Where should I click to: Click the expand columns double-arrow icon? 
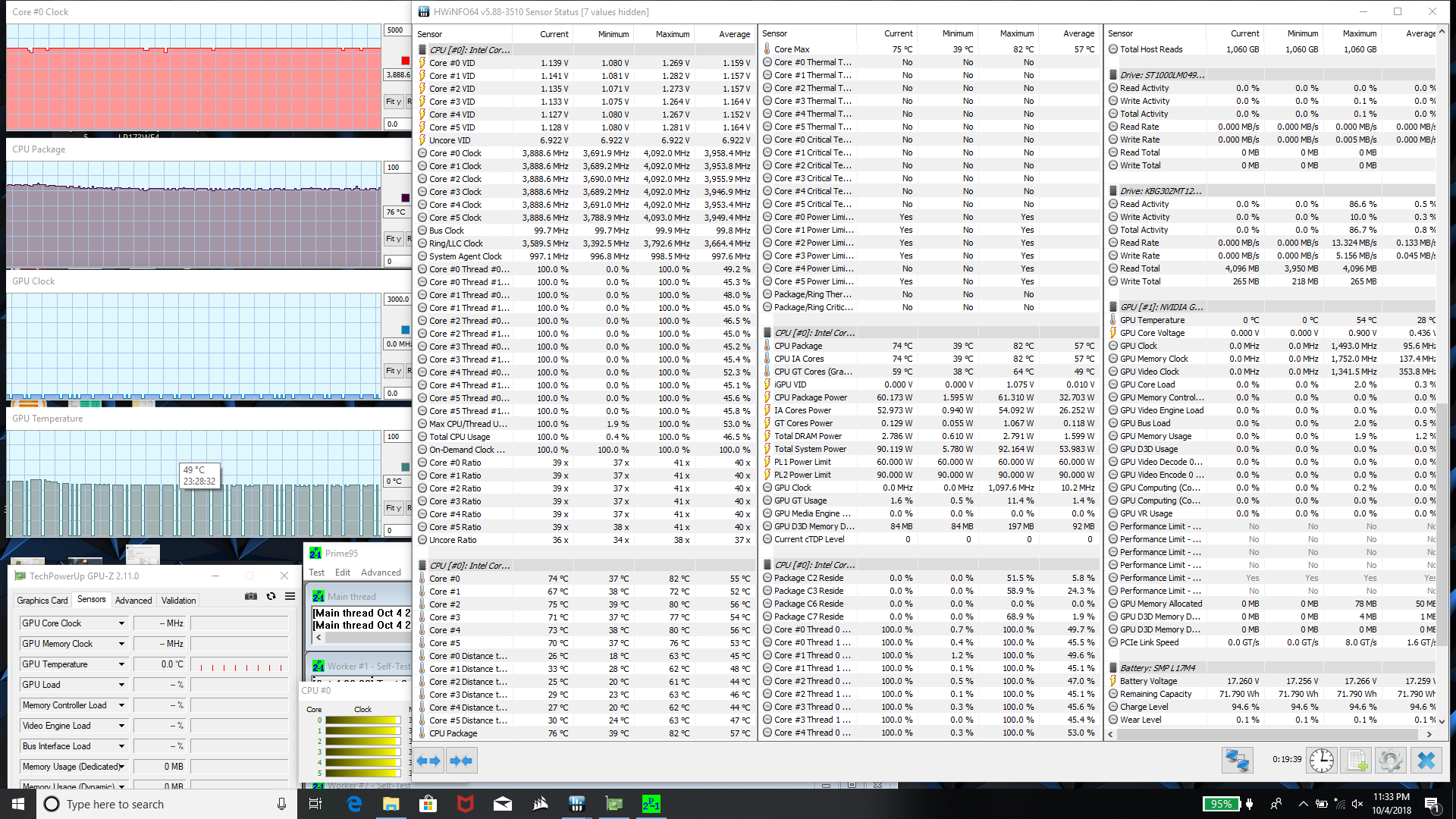pyautogui.click(x=428, y=761)
